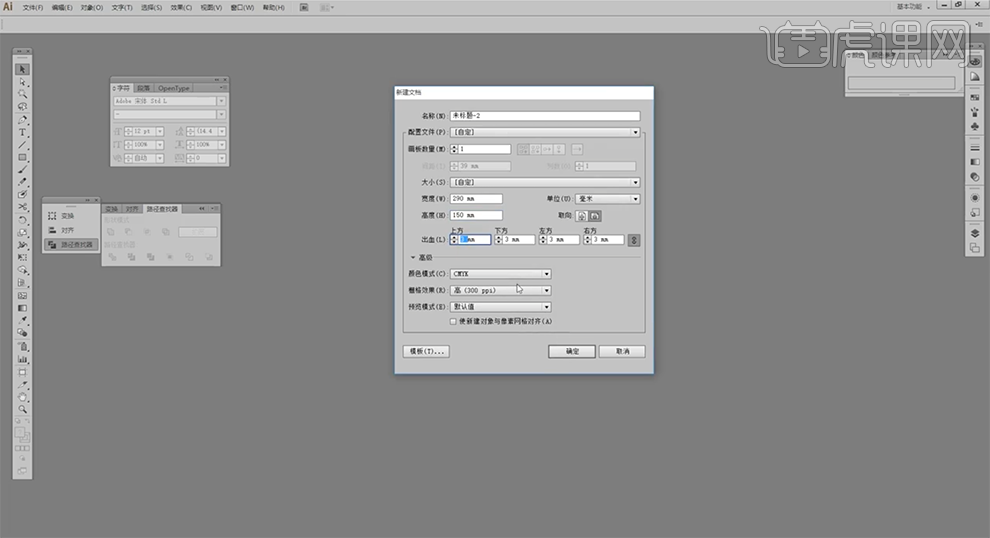
Task: Select the Scissors tool
Action: (22, 207)
